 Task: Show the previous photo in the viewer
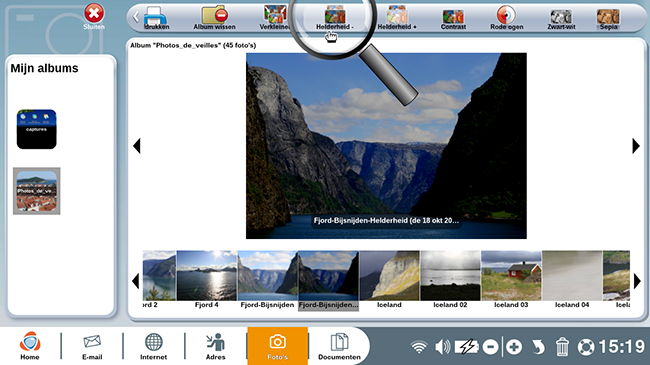coord(137,146)
